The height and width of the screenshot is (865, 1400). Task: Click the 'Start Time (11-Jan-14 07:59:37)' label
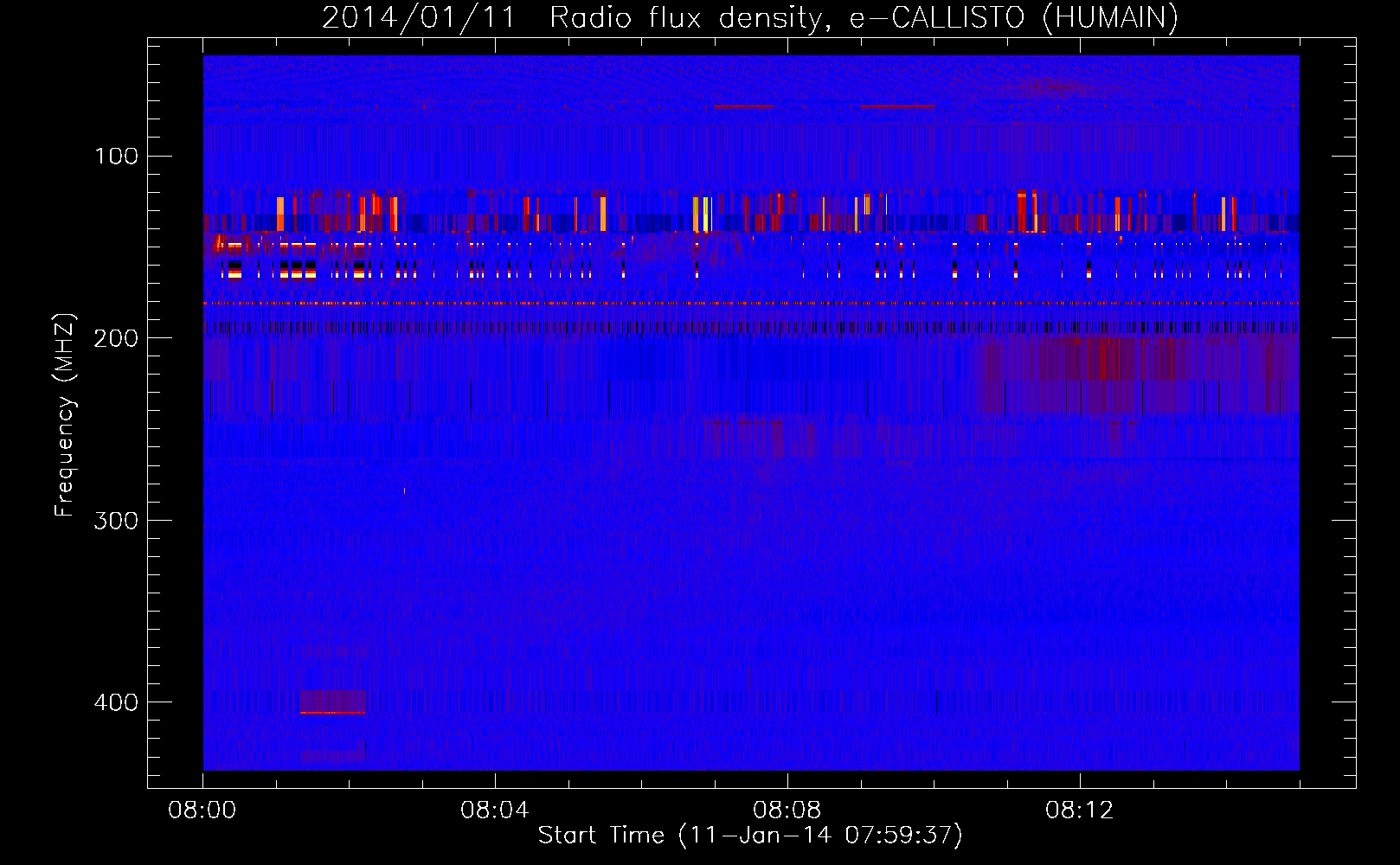point(750,836)
